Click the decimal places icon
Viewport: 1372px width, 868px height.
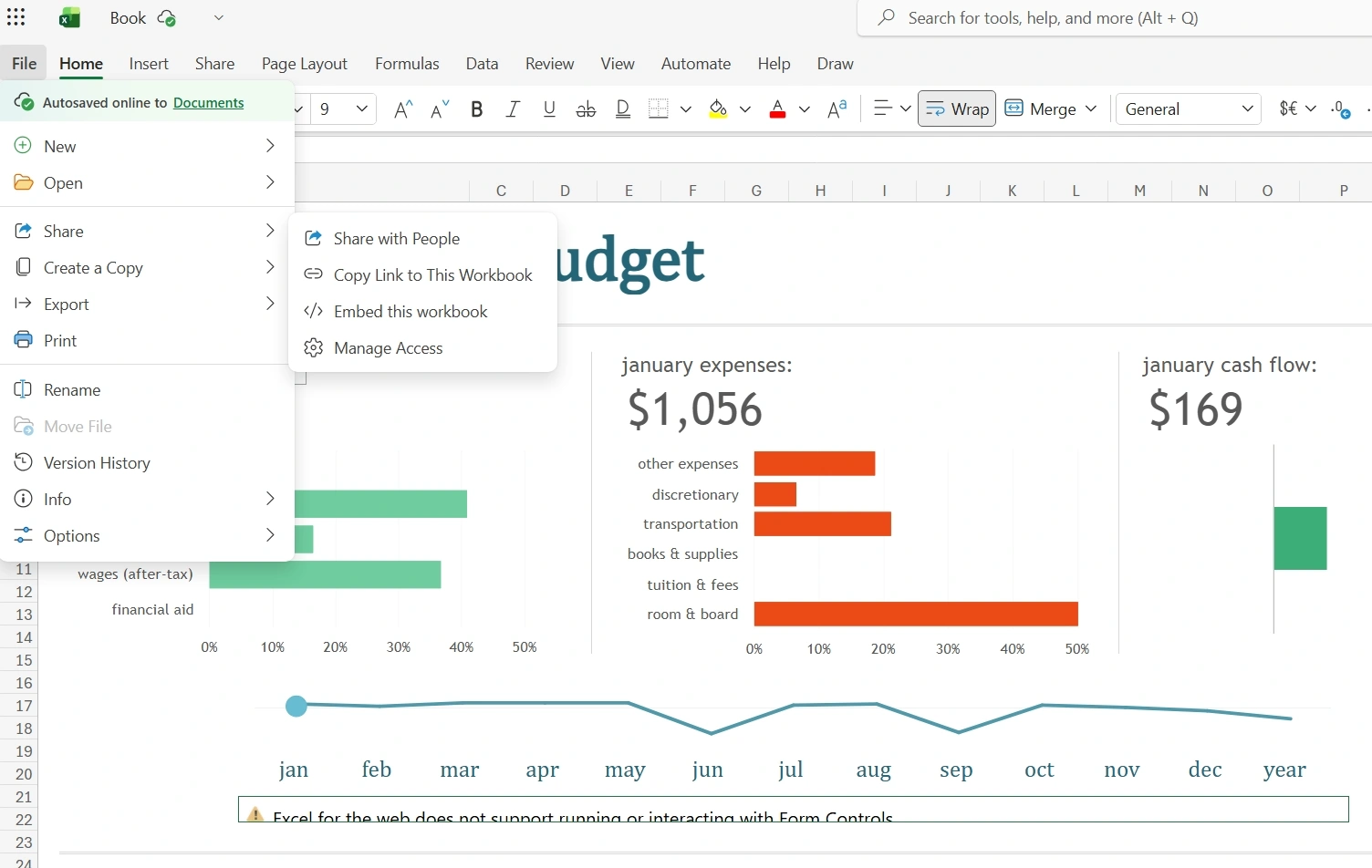pyautogui.click(x=1340, y=109)
